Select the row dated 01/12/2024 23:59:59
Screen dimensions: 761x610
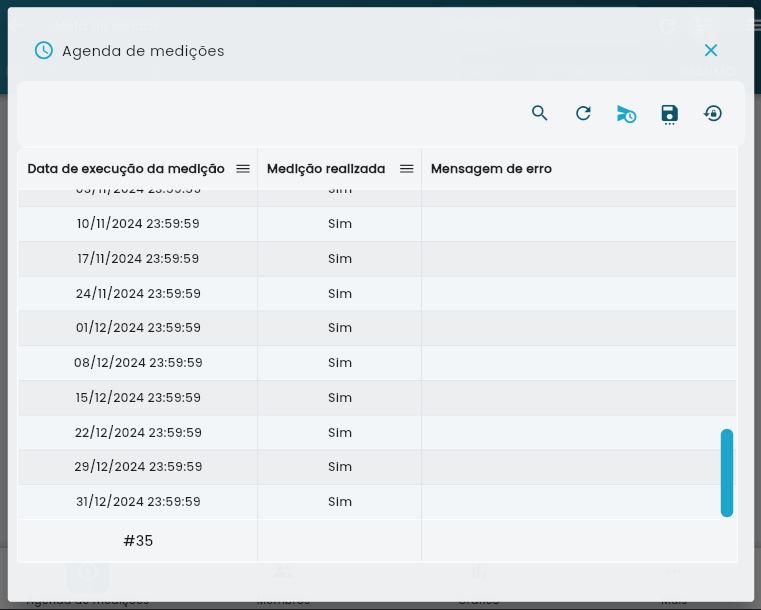[377, 328]
